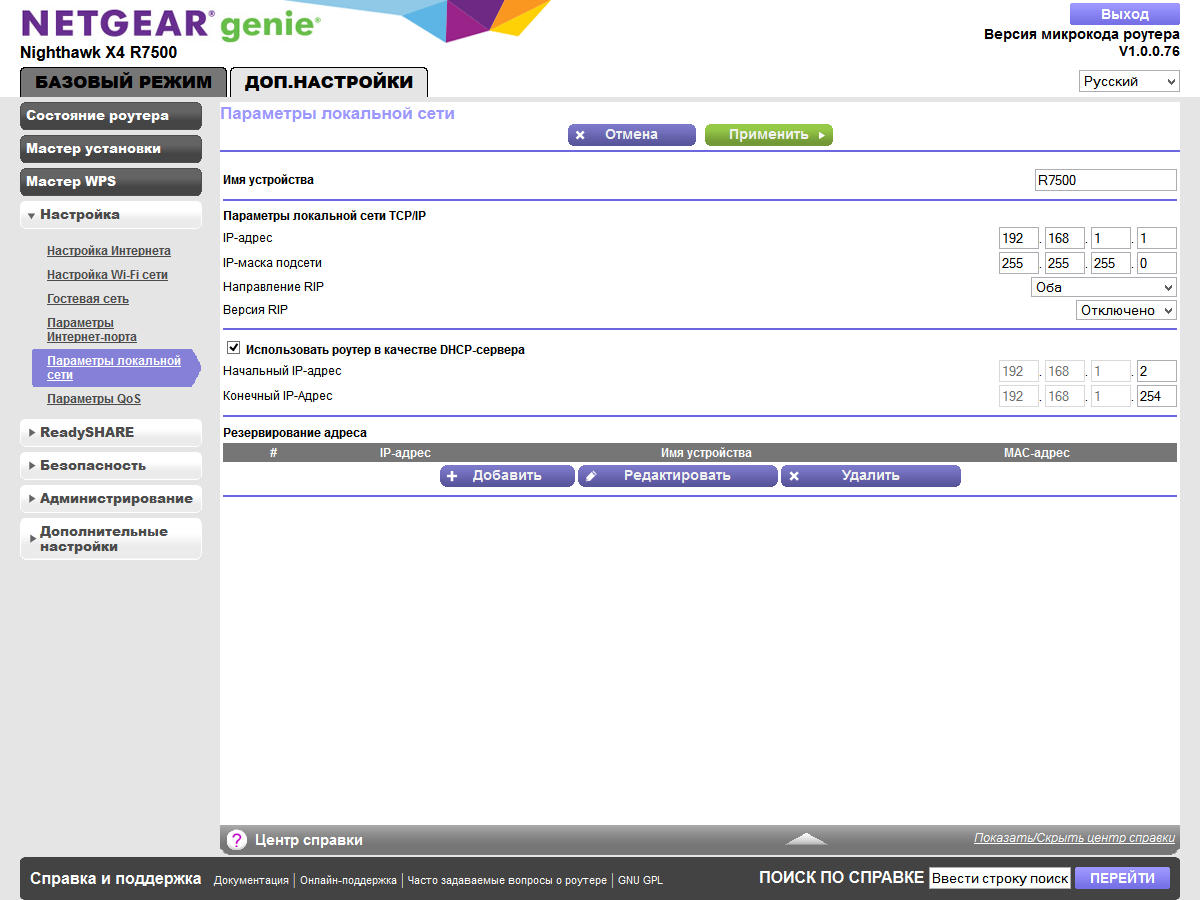Open the Параметры Интернет-порта link
Screen dimensions: 1200x900
tap(92, 330)
